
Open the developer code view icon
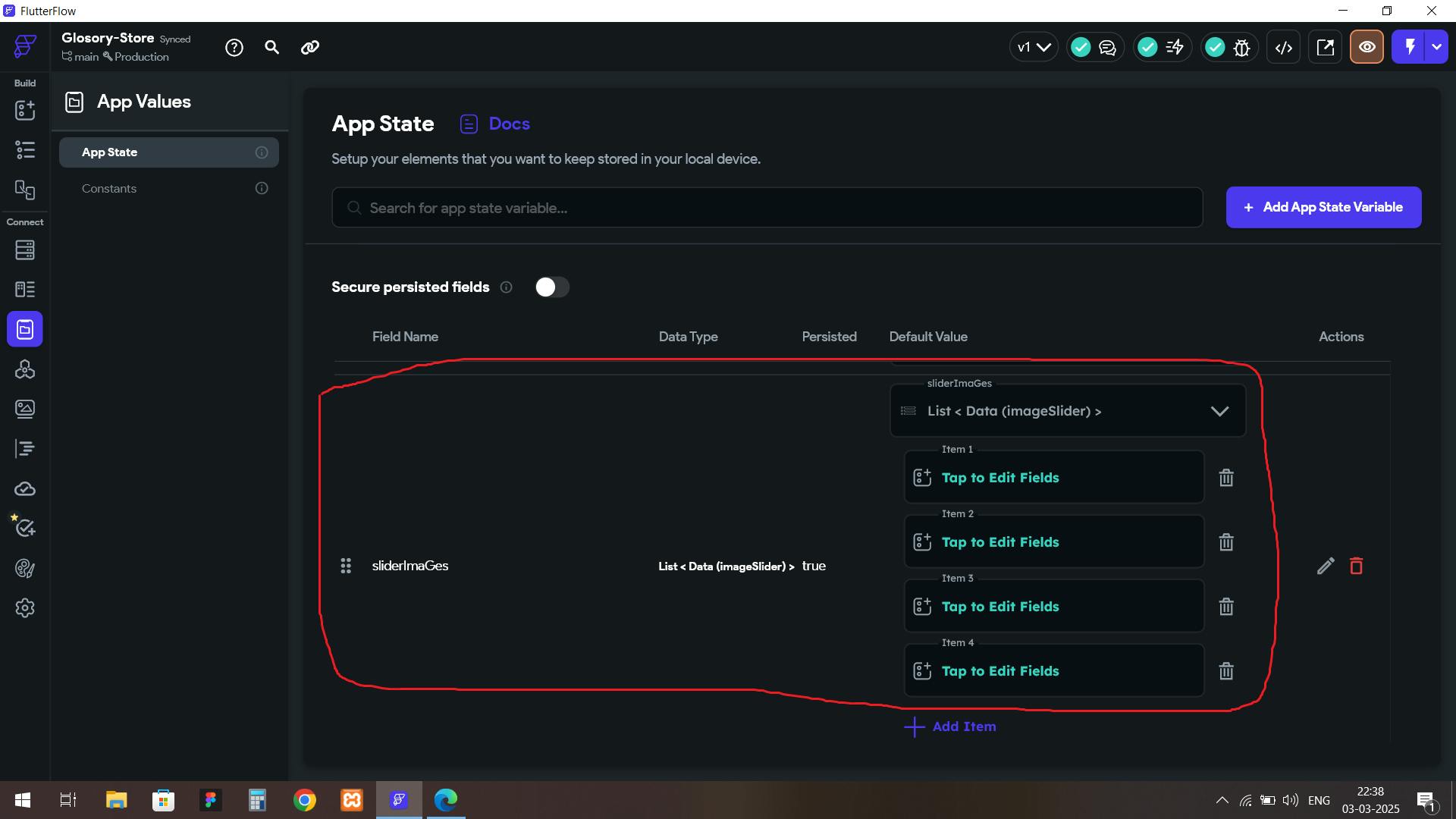[x=1283, y=47]
